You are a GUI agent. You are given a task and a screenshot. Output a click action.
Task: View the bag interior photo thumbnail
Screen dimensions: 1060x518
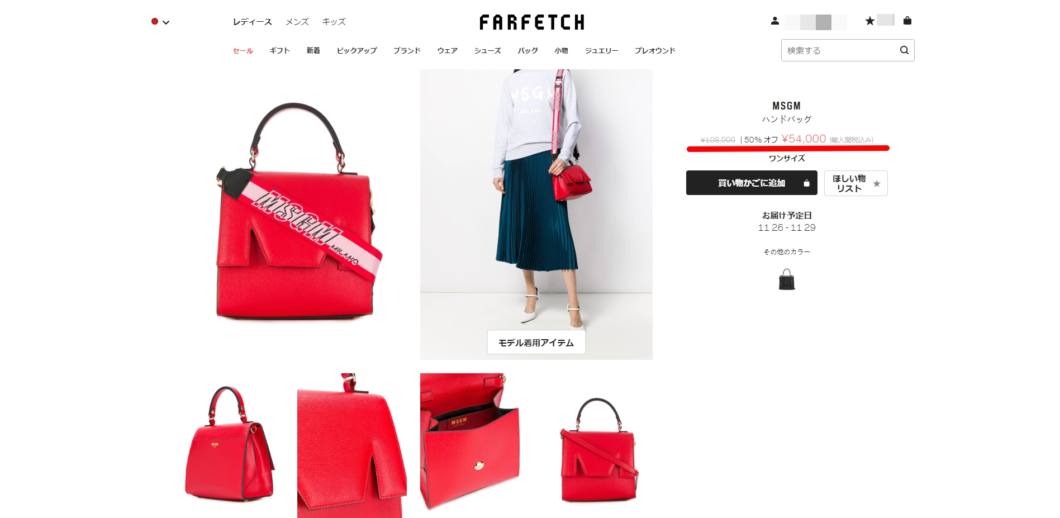[x=469, y=441]
